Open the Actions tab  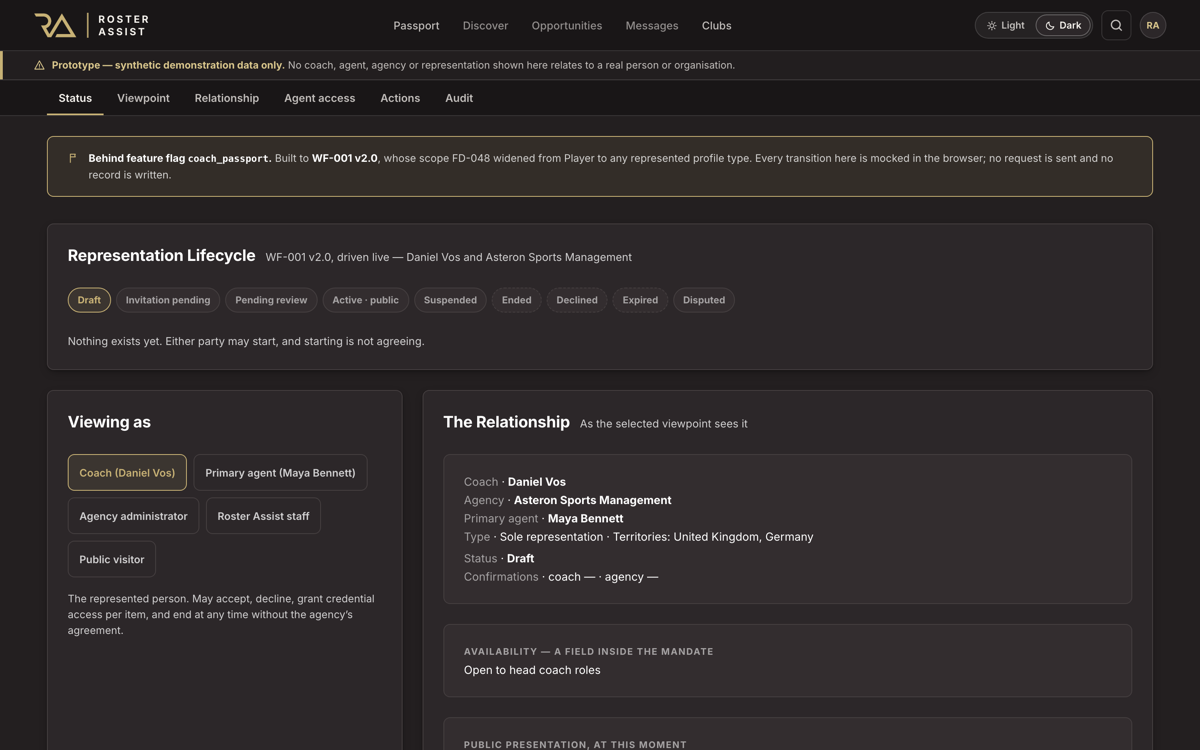click(400, 98)
